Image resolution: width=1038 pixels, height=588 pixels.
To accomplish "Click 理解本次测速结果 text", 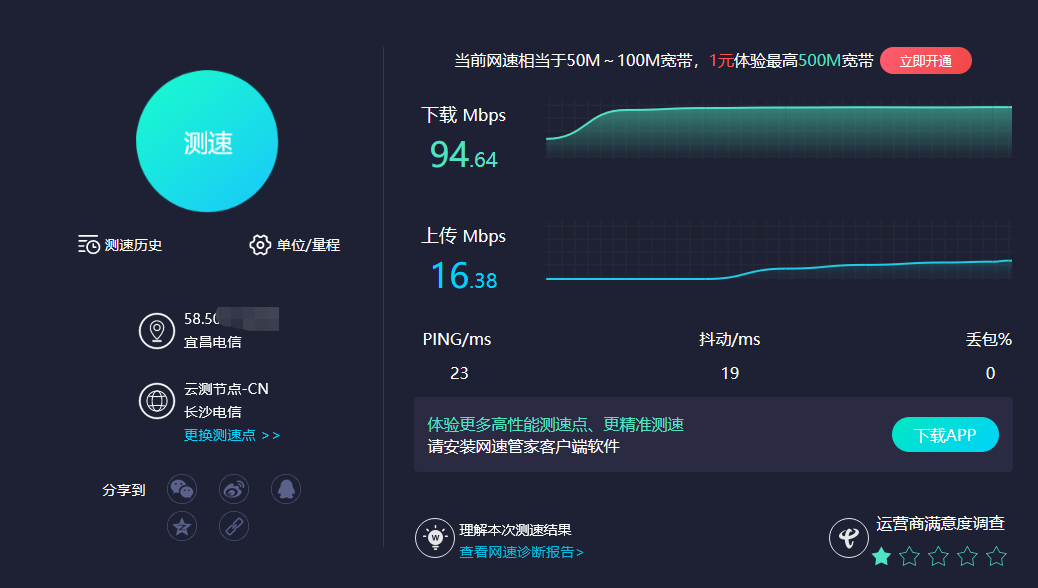I will point(516,530).
